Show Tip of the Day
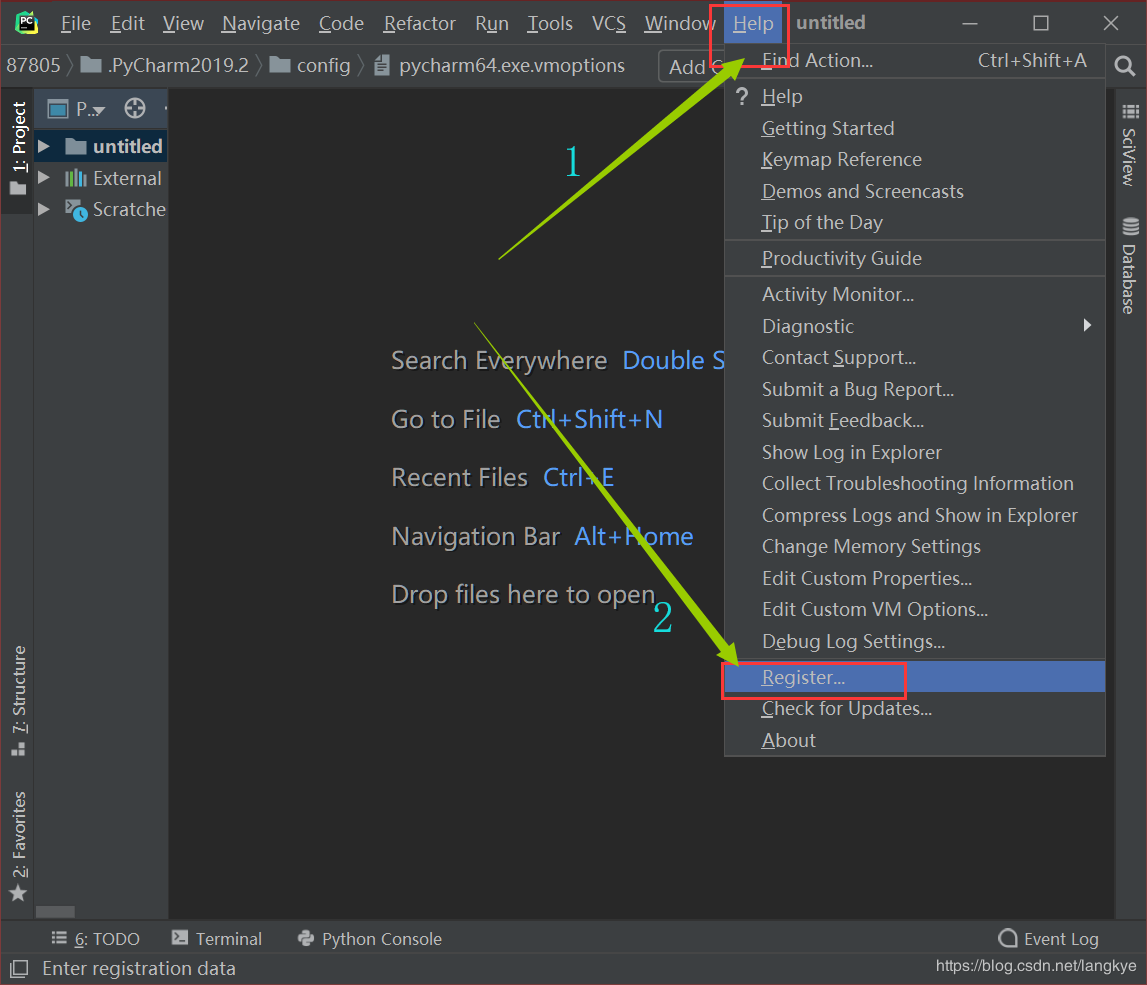Screen dimensions: 1147x985 [x=914, y=222]
